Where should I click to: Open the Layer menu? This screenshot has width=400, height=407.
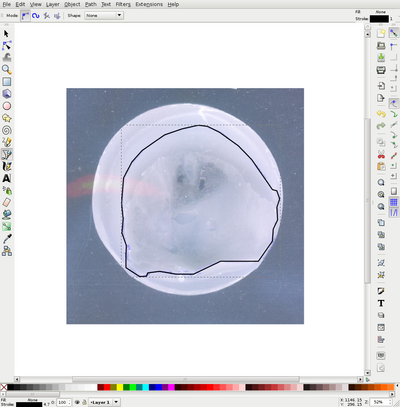point(53,4)
